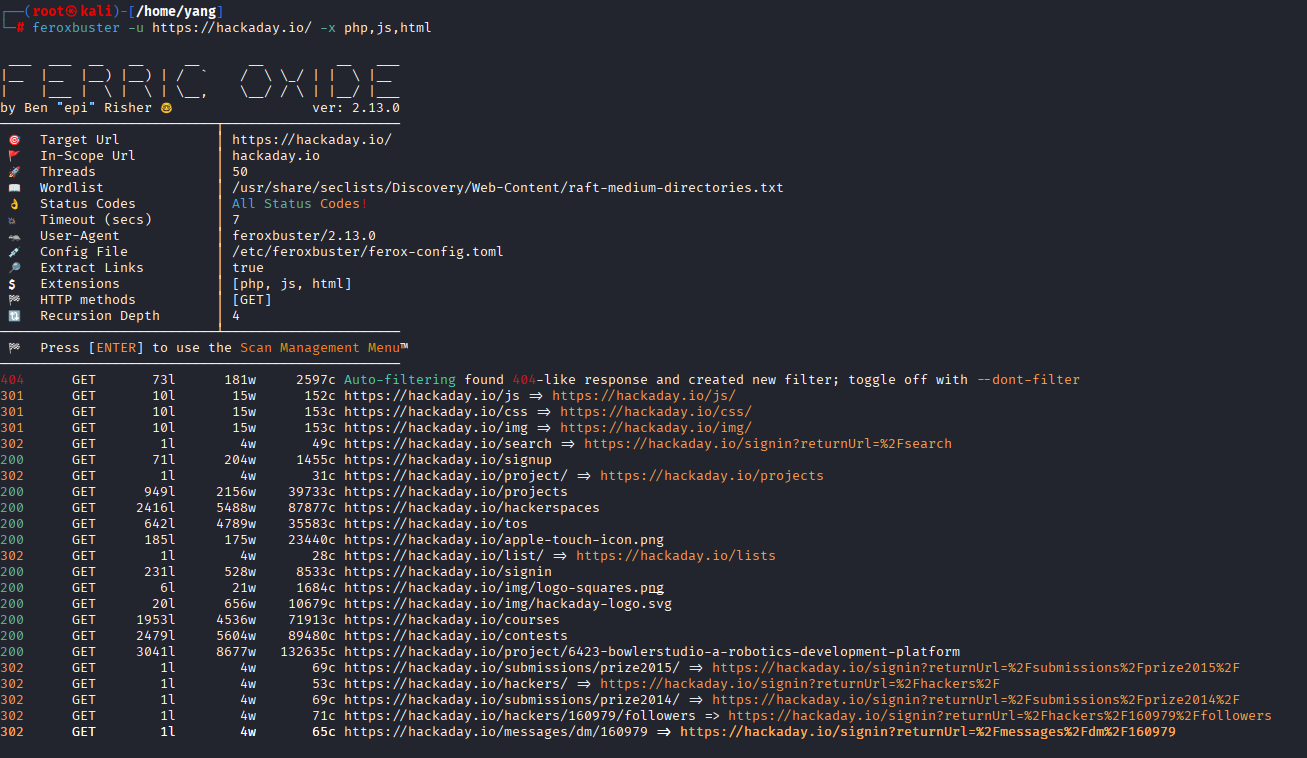The width and height of the screenshot is (1307, 758).
Task: Click the flag icon beside In-Scope Url
Action: [x=14, y=156]
